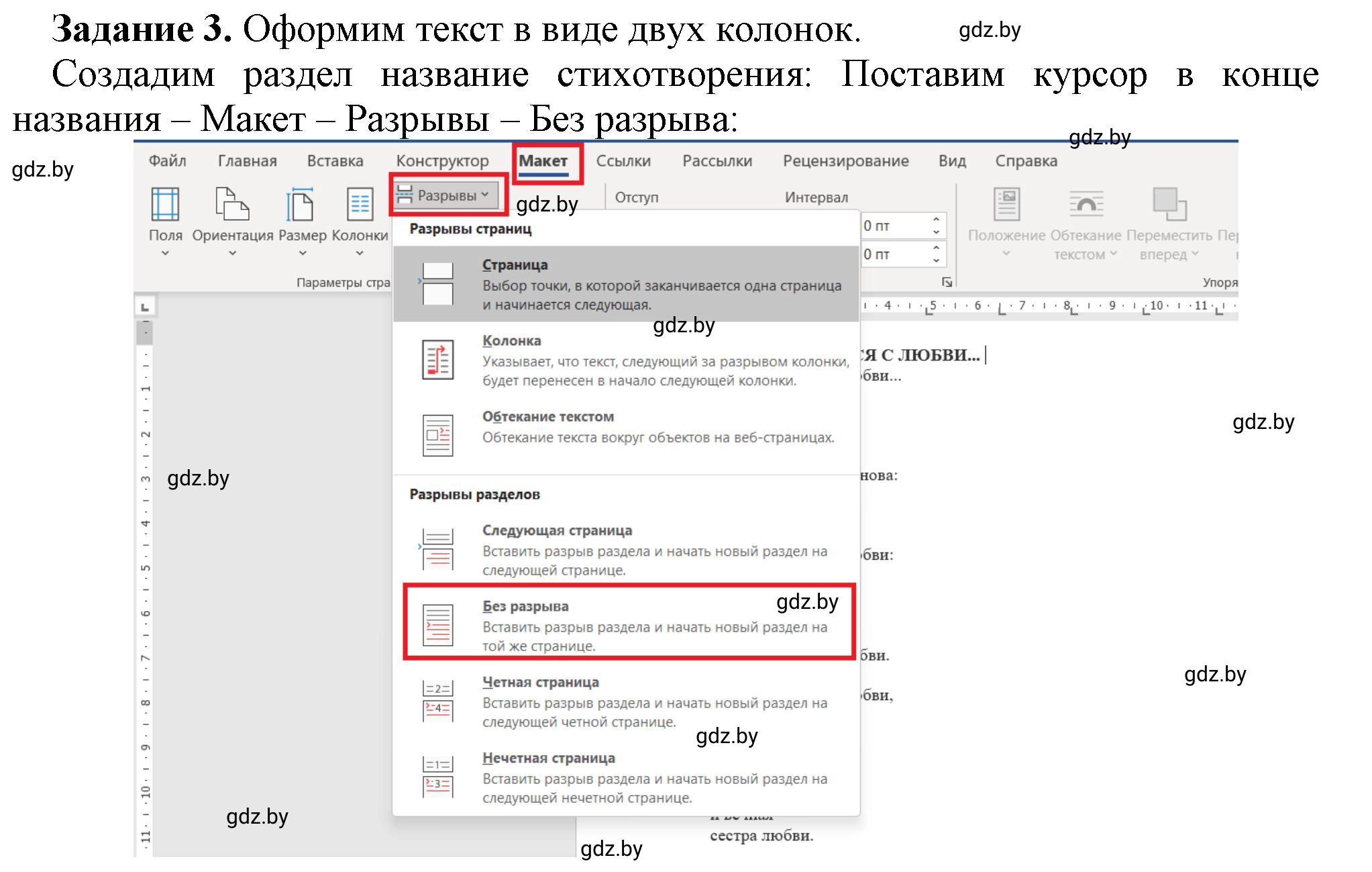Viewport: 1372px width, 872px height.
Task: Click the Обтекание текстом wrap icon
Action: click(x=1086, y=204)
